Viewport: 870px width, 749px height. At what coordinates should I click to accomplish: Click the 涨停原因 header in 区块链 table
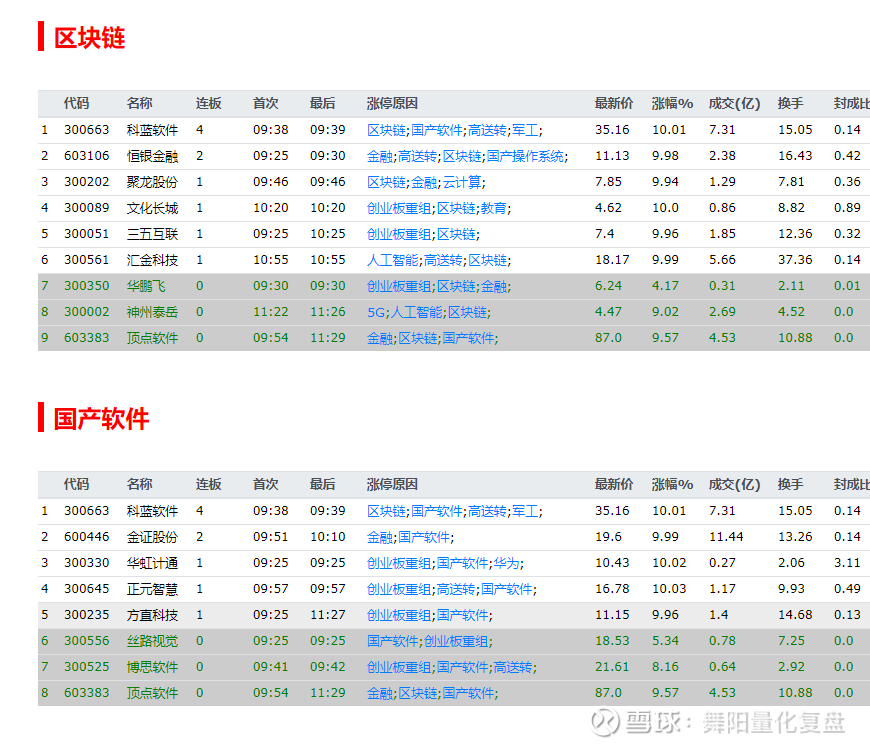392,104
